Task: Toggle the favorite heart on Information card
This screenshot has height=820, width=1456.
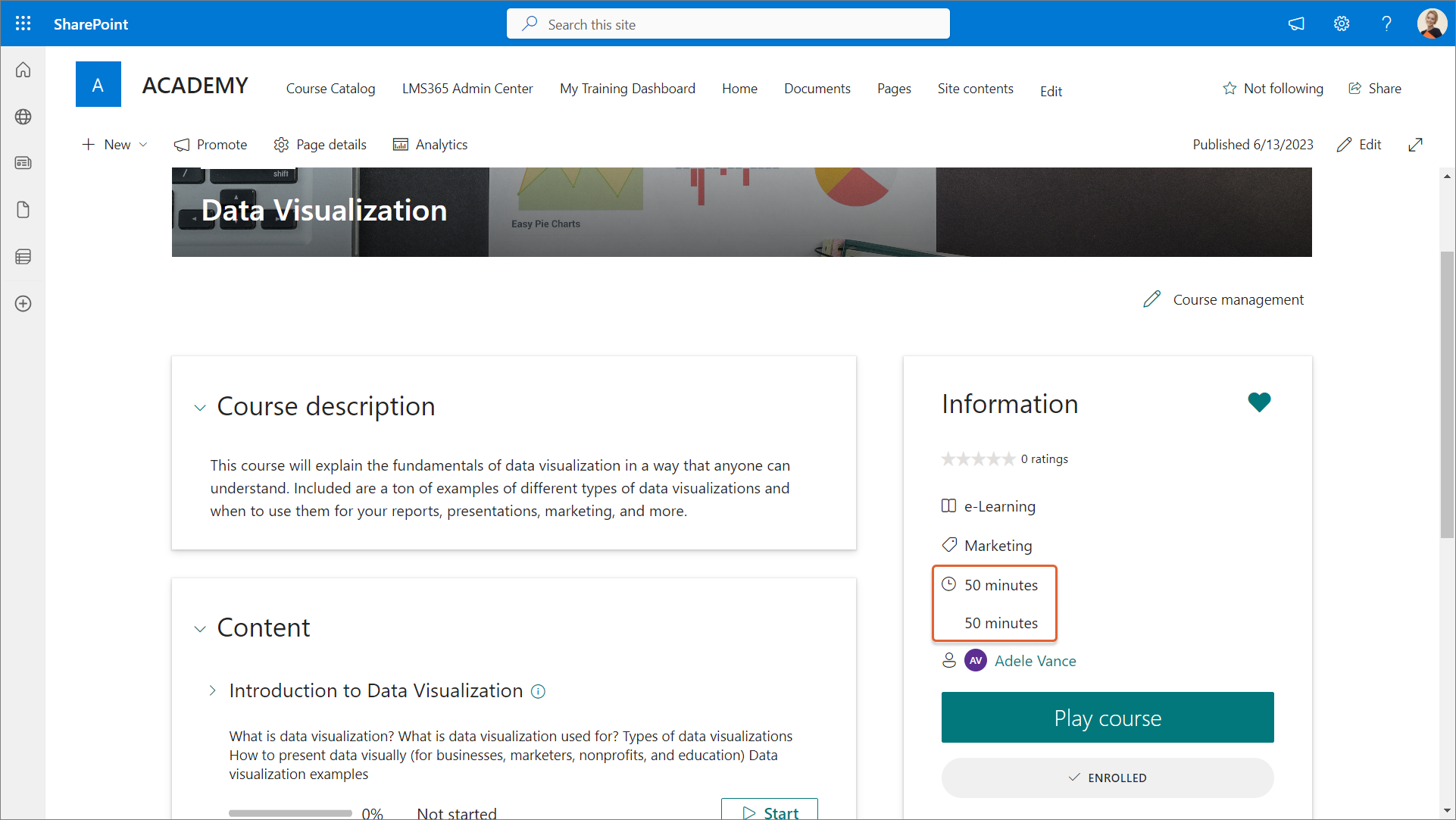Action: point(1258,402)
